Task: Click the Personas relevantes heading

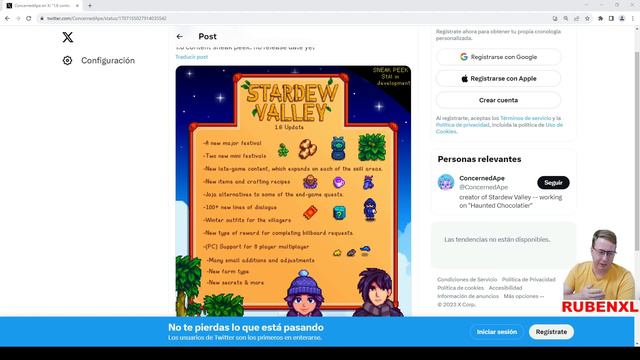Action: point(479,159)
